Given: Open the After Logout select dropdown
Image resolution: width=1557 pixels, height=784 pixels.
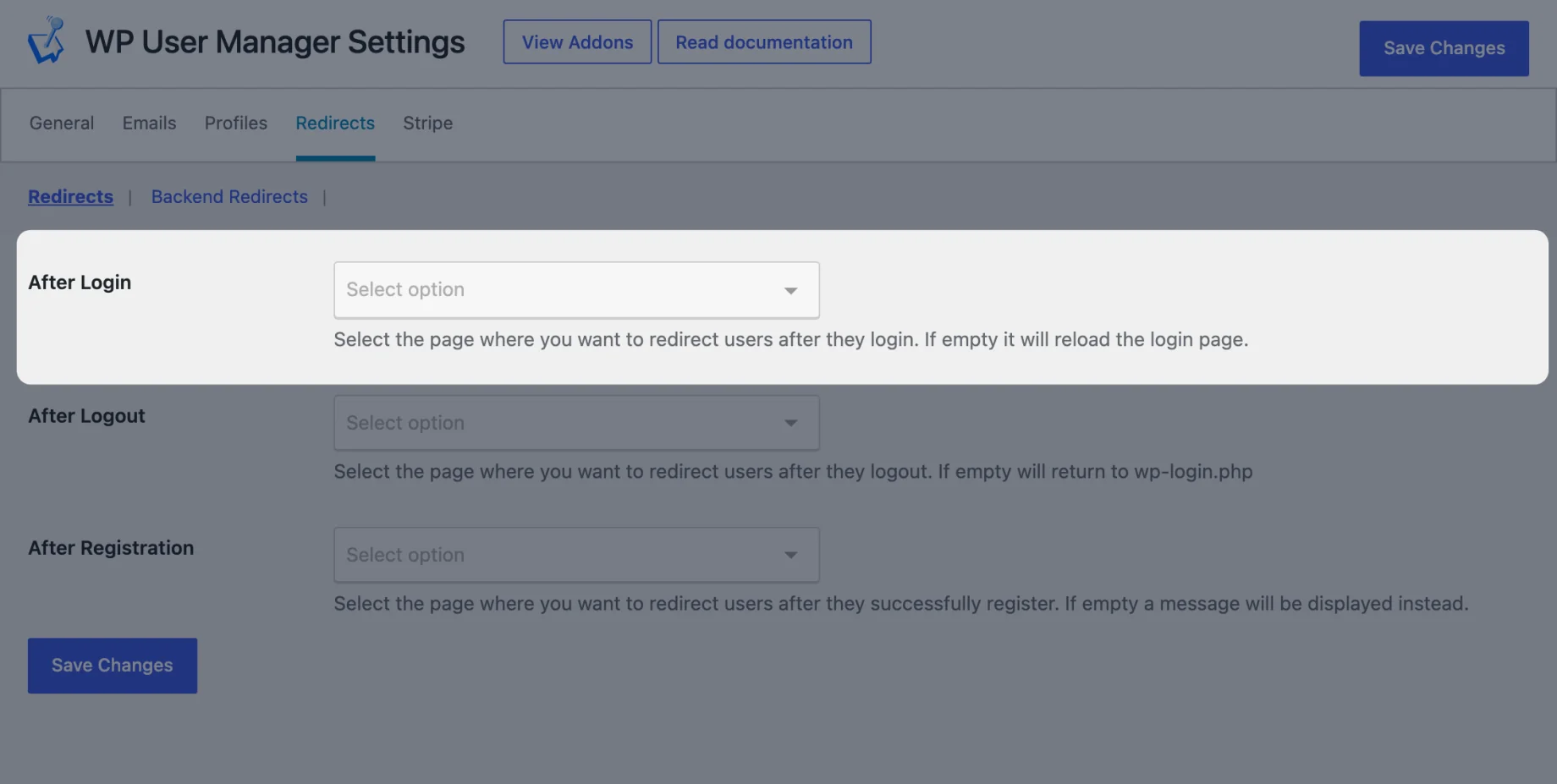Looking at the screenshot, I should point(576,423).
